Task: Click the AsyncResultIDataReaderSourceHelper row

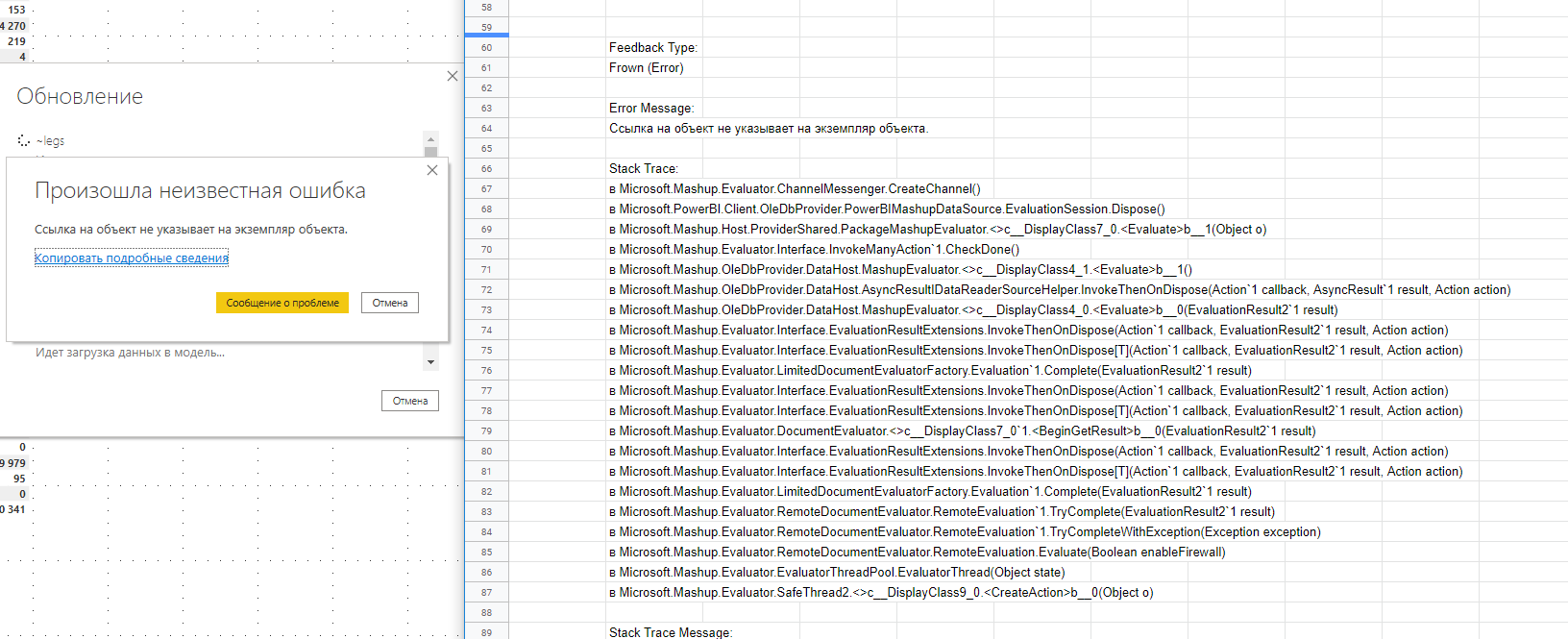Action: [x=1060, y=289]
